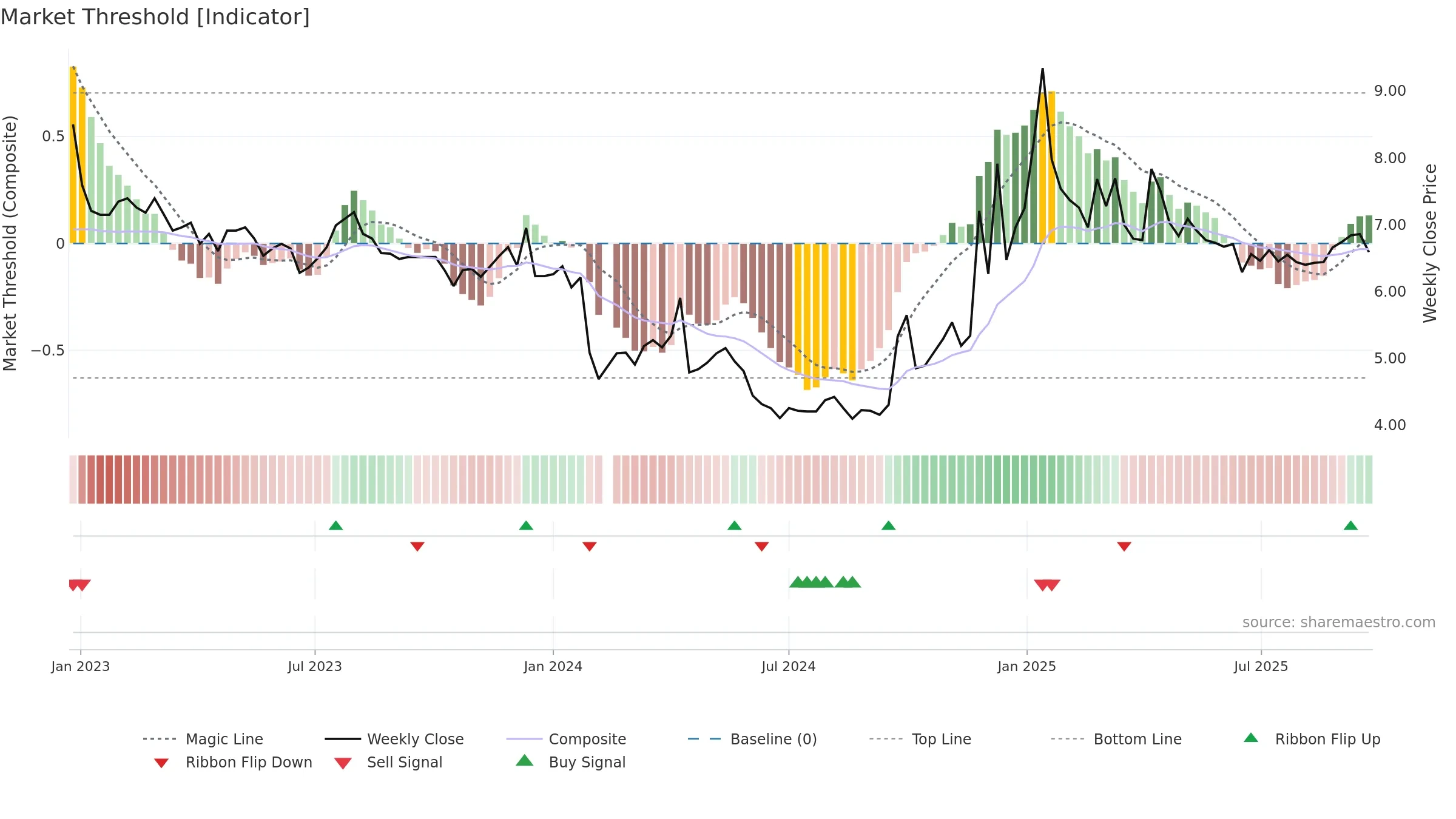Toggle the Weekly Close legend entry
Viewport: 1456px width, 819px height.
click(x=394, y=739)
